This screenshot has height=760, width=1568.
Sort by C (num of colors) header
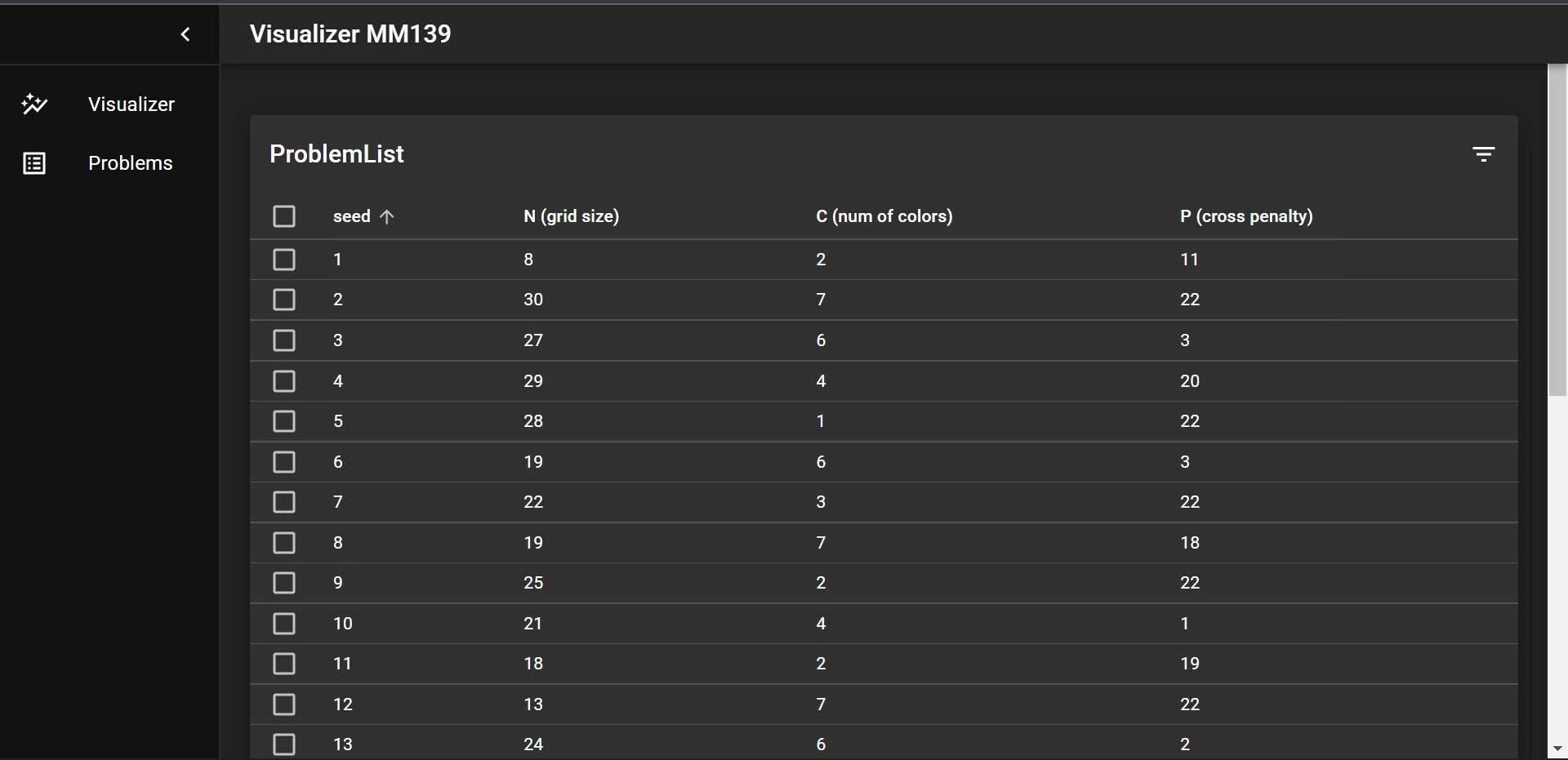click(884, 216)
